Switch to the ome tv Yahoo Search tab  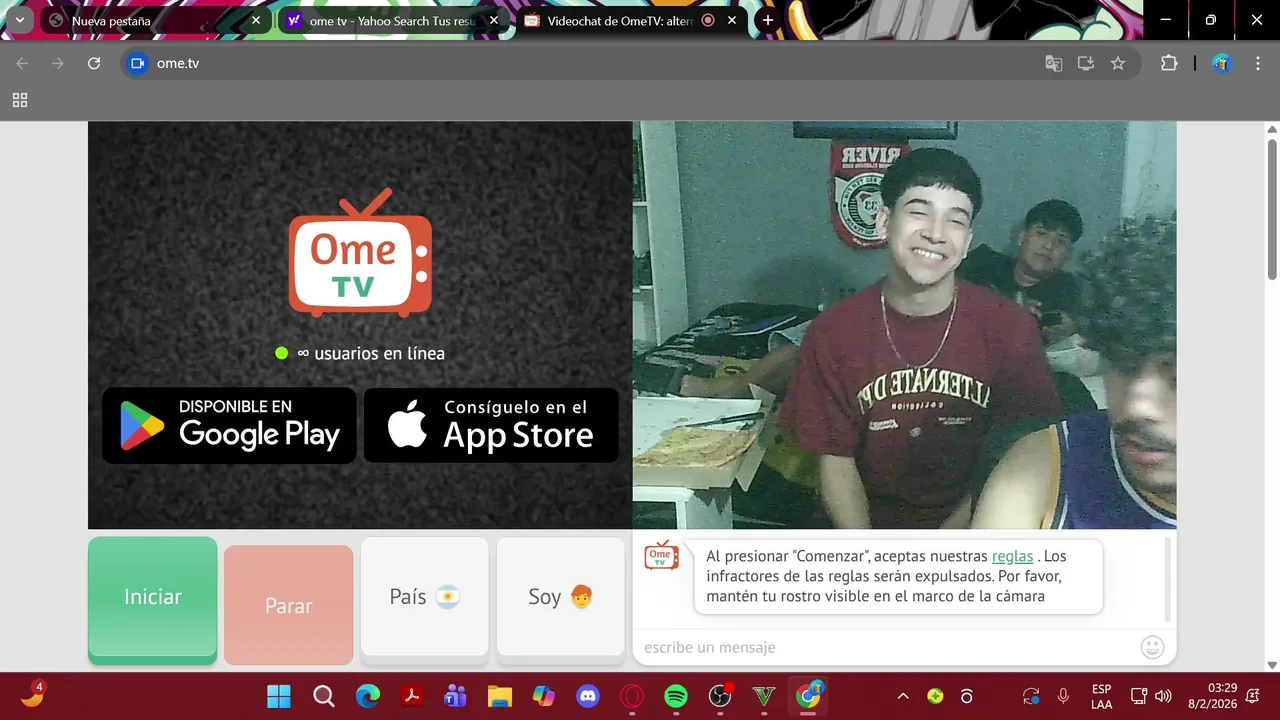click(393, 20)
